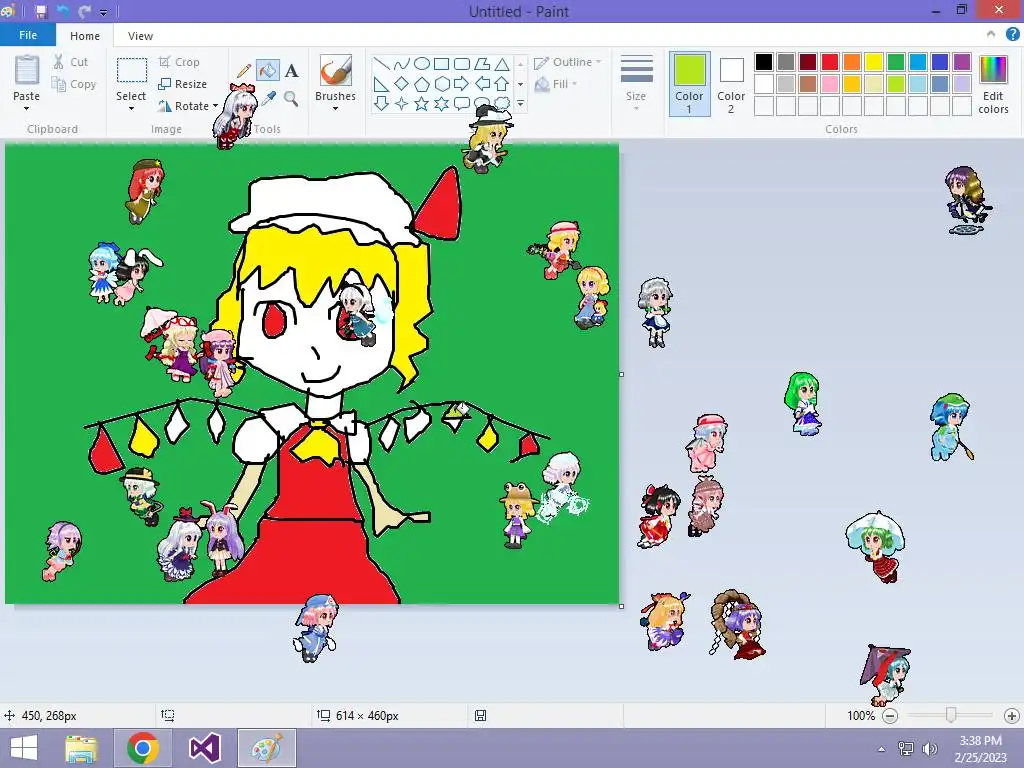Open the Edit colors dialog
This screenshot has height=768, width=1024.
click(x=993, y=84)
